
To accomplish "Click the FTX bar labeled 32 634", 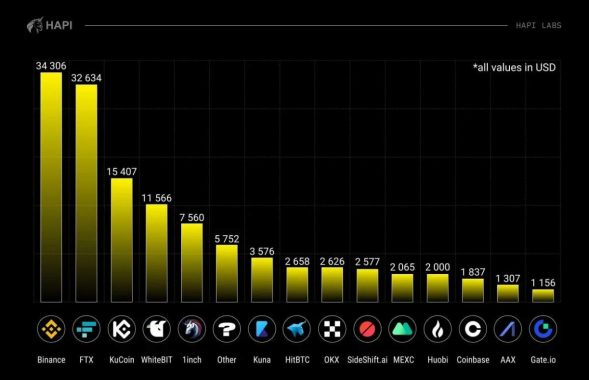I will tap(86, 193).
